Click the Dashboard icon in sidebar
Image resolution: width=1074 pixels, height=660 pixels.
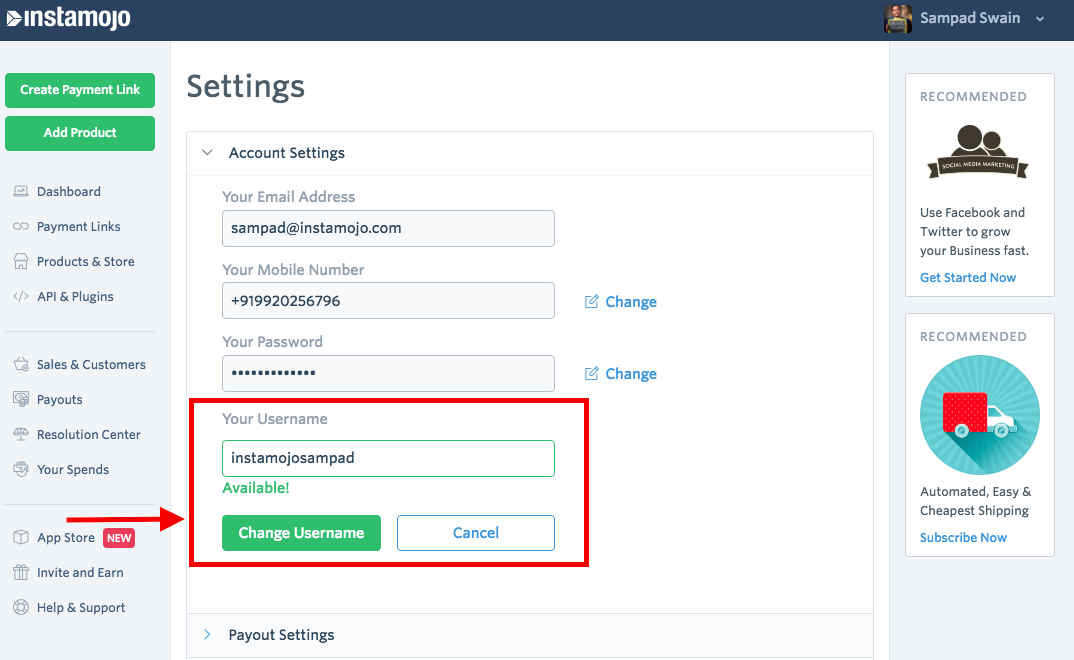coord(20,191)
